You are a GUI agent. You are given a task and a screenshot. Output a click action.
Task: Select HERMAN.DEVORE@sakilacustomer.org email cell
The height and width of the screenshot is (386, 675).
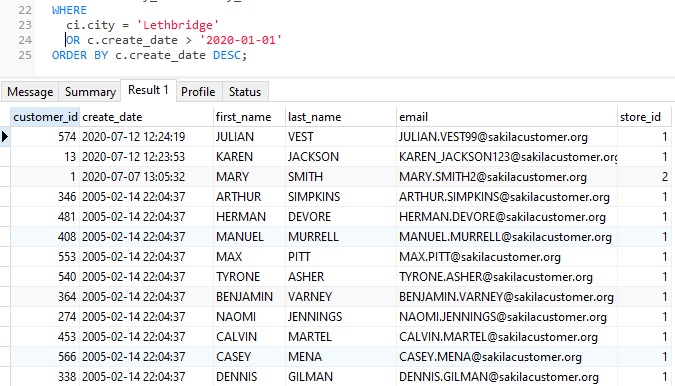506,217
